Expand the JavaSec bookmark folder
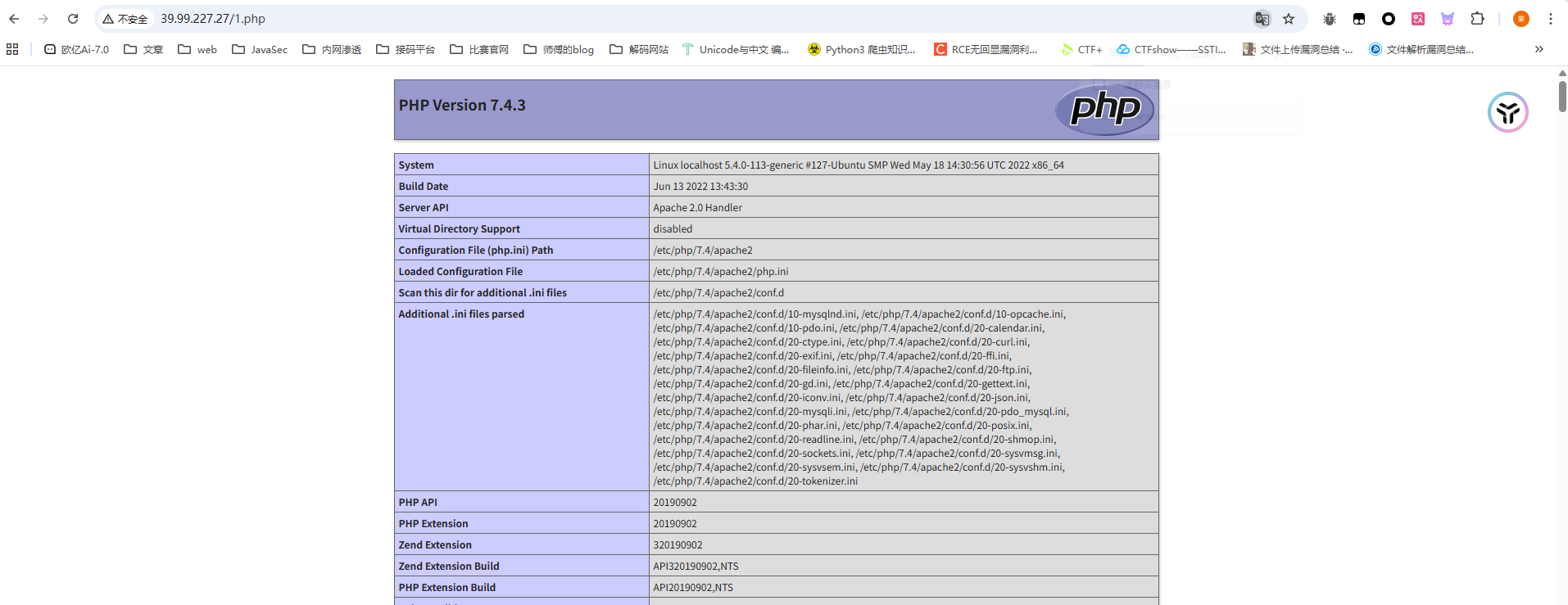This screenshot has width=1568, height=605. (260, 49)
